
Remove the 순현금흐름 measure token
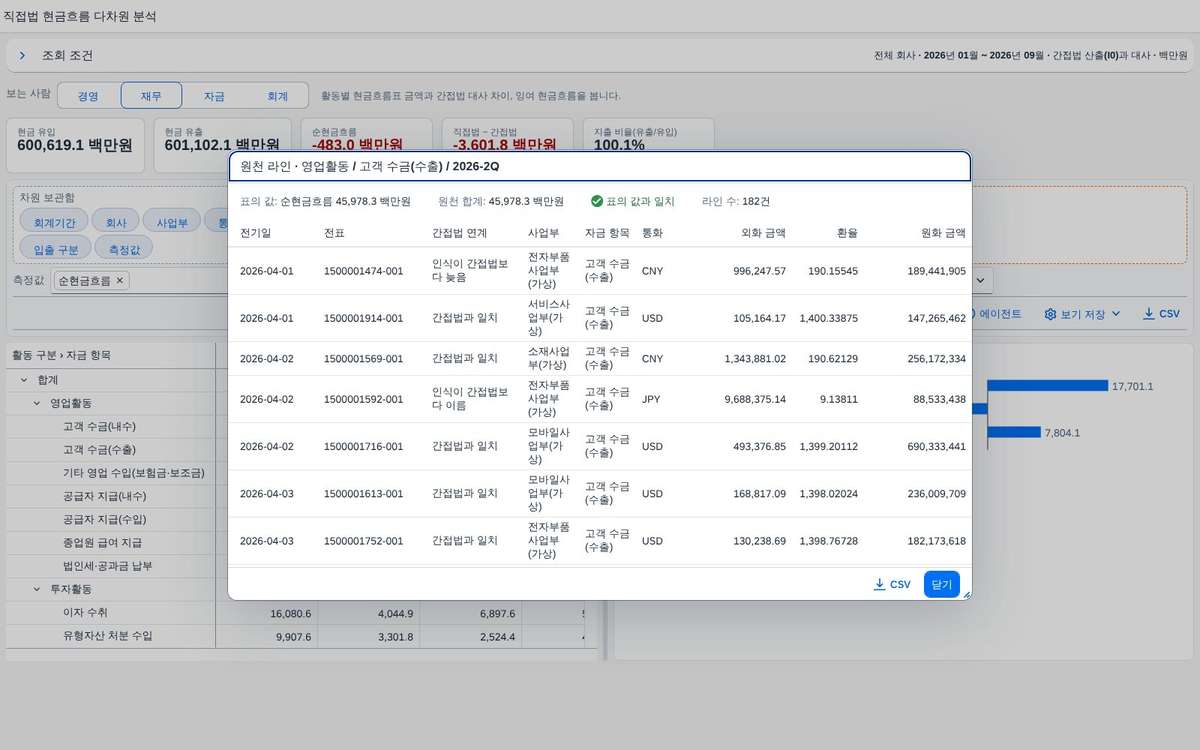click(120, 281)
